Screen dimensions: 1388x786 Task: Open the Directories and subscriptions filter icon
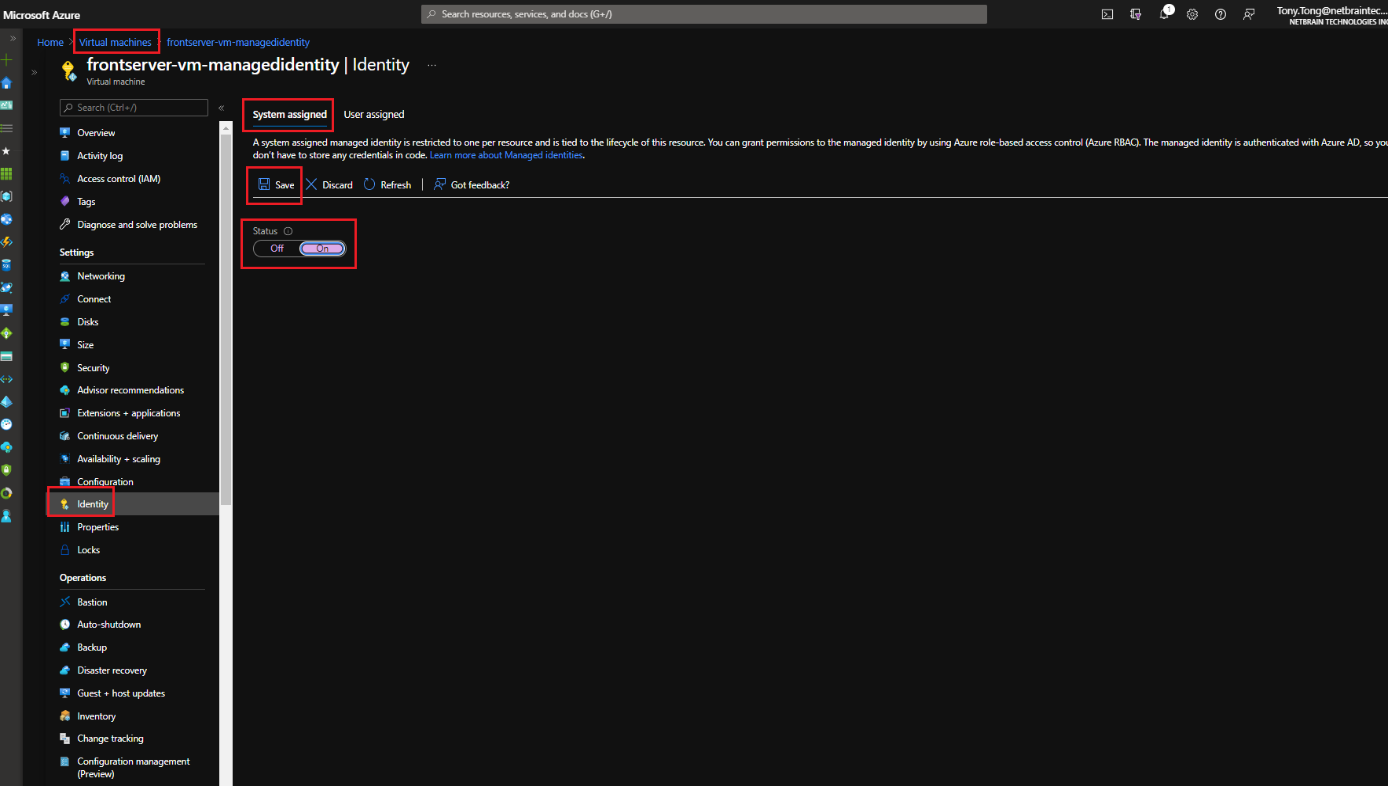pyautogui.click(x=1135, y=14)
